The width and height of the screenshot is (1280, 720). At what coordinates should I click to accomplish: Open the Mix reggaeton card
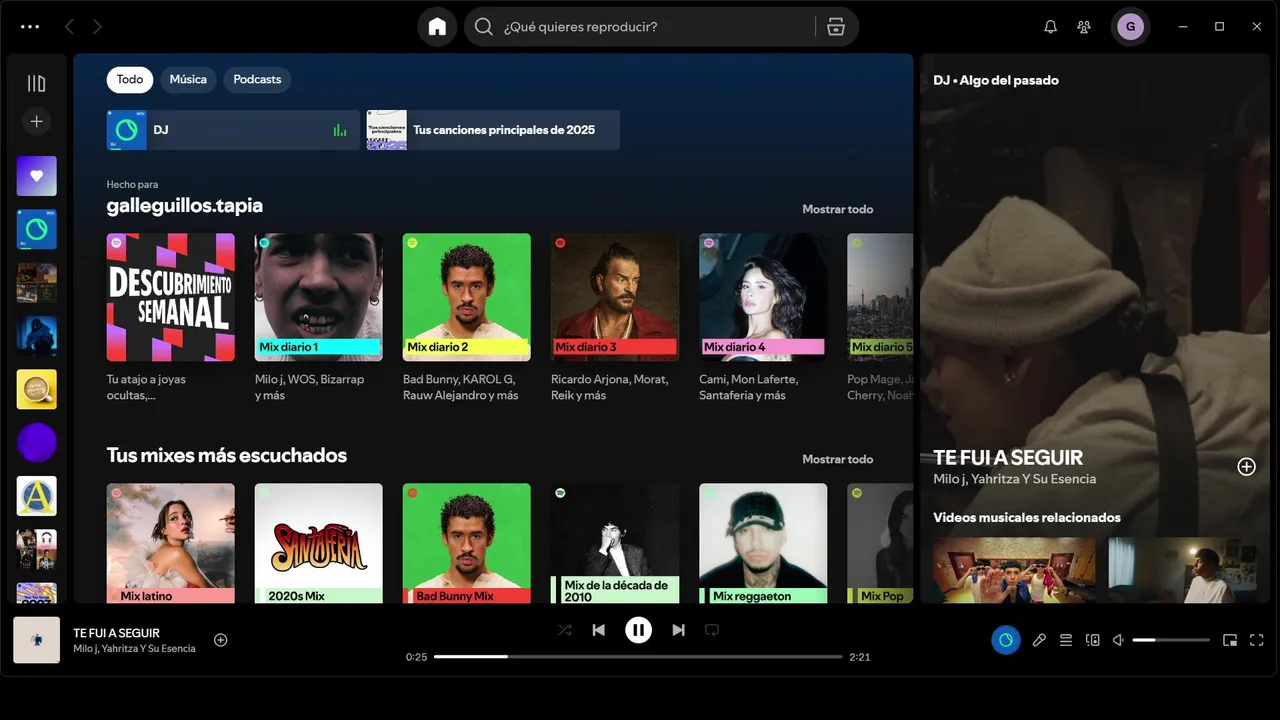pos(763,543)
